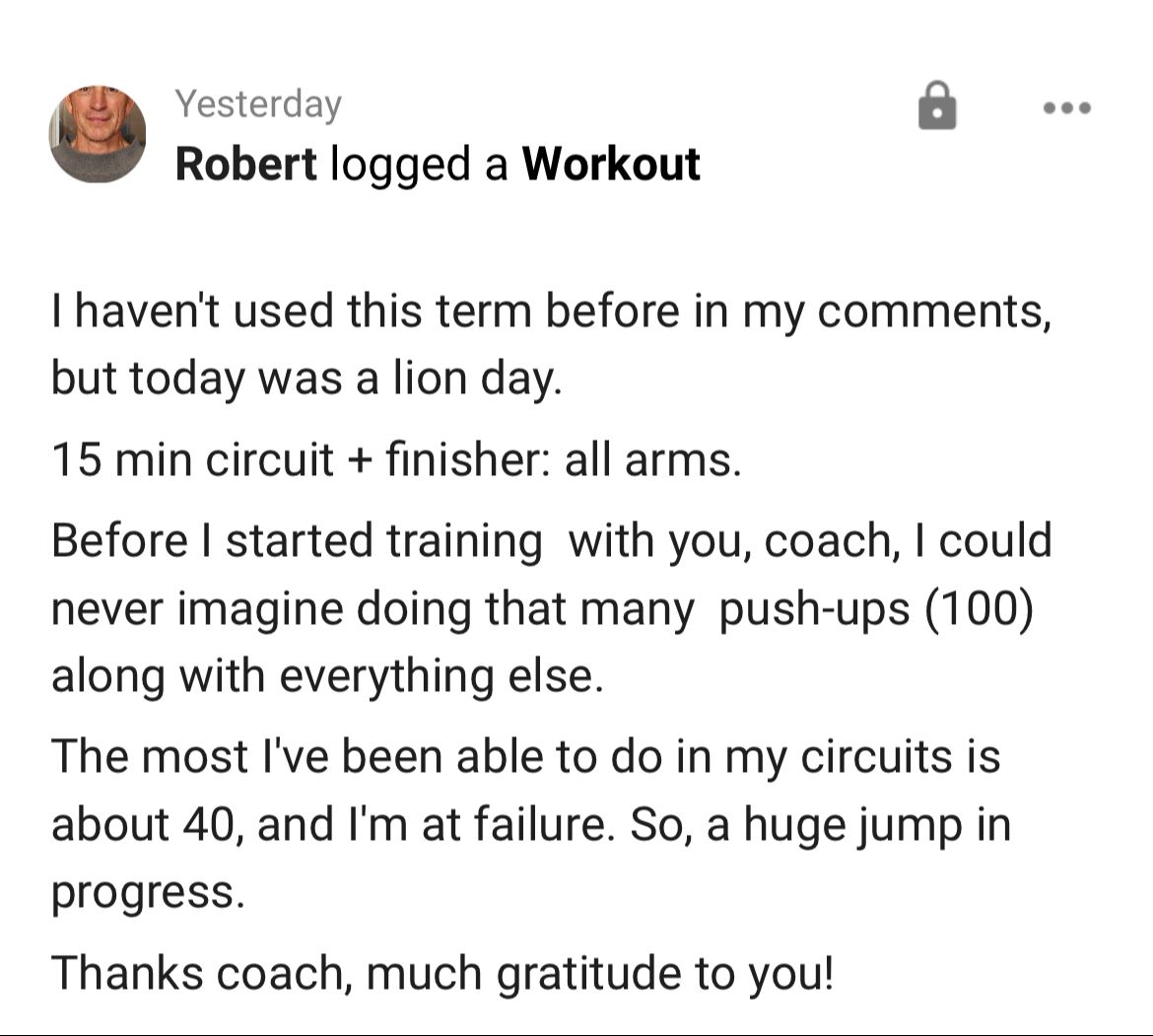The image size is (1153, 1036).
Task: Click the padlock privacy icon
Action: (937, 105)
